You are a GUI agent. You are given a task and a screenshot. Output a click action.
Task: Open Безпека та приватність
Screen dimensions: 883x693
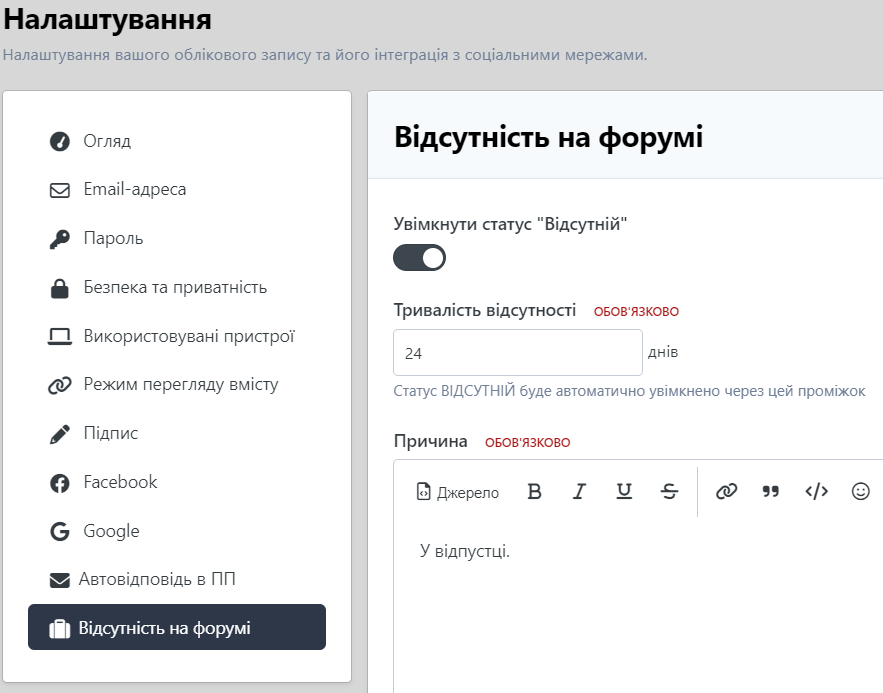[175, 288]
